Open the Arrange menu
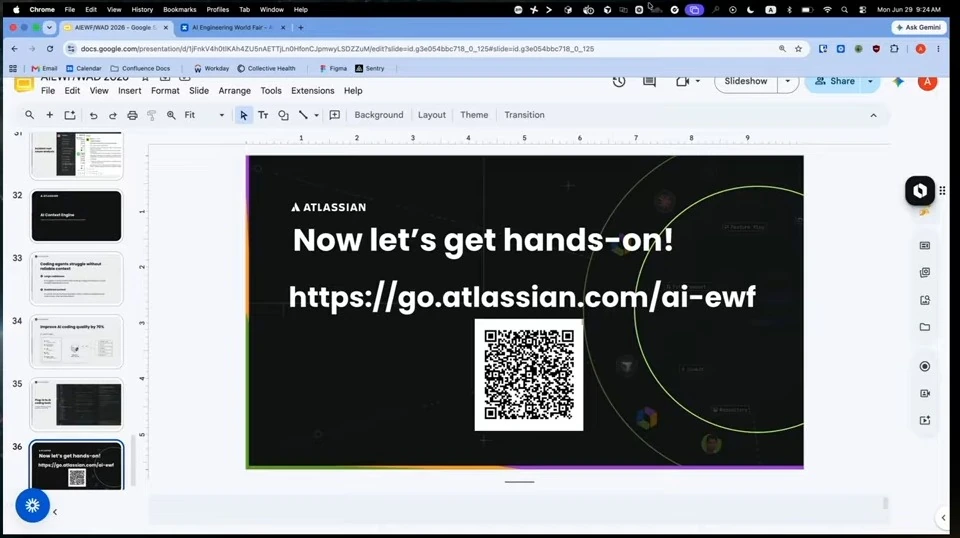Viewport: 960px width, 538px height. pyautogui.click(x=234, y=91)
